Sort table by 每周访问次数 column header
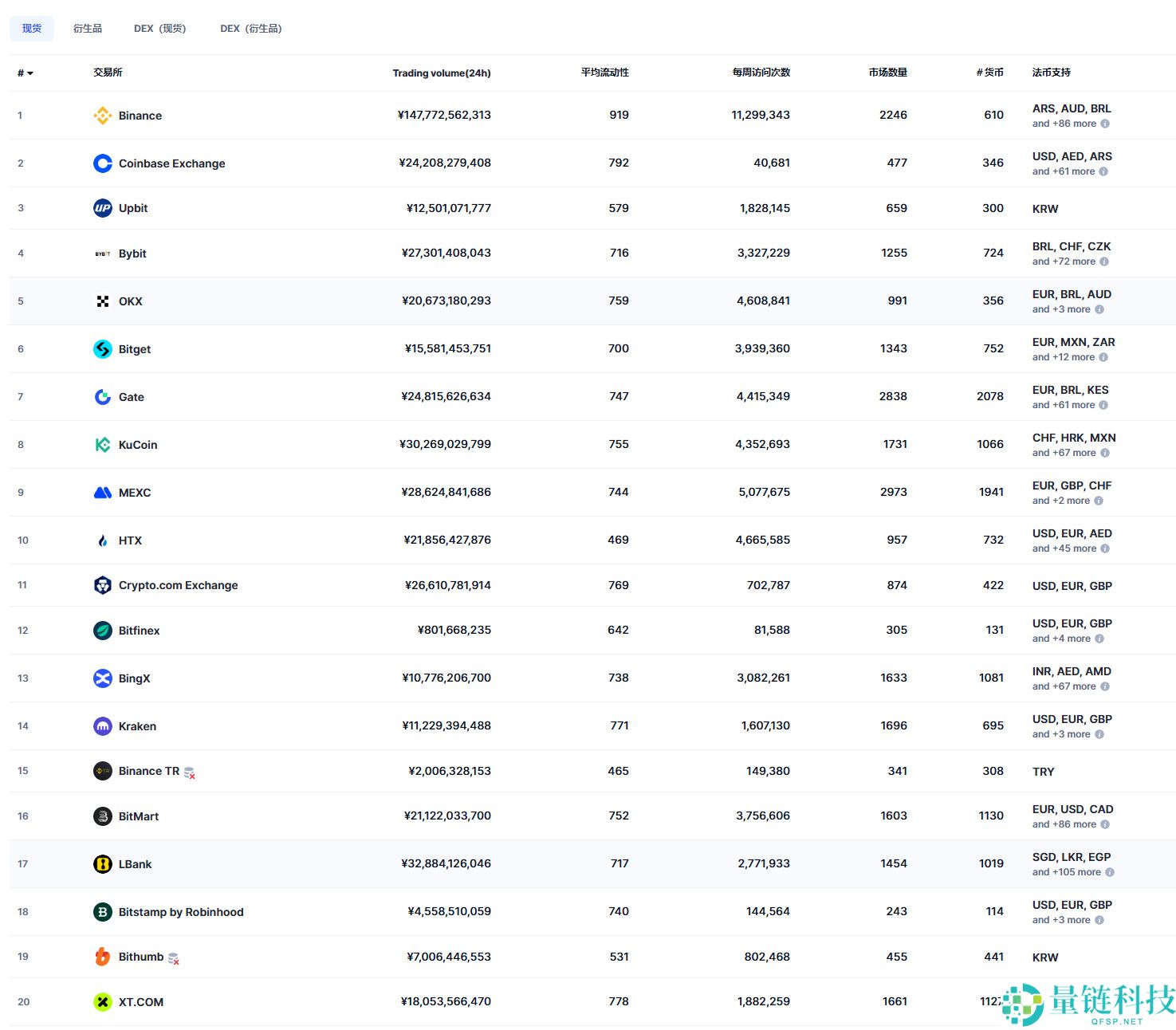The height and width of the screenshot is (1030, 1176). click(x=761, y=73)
